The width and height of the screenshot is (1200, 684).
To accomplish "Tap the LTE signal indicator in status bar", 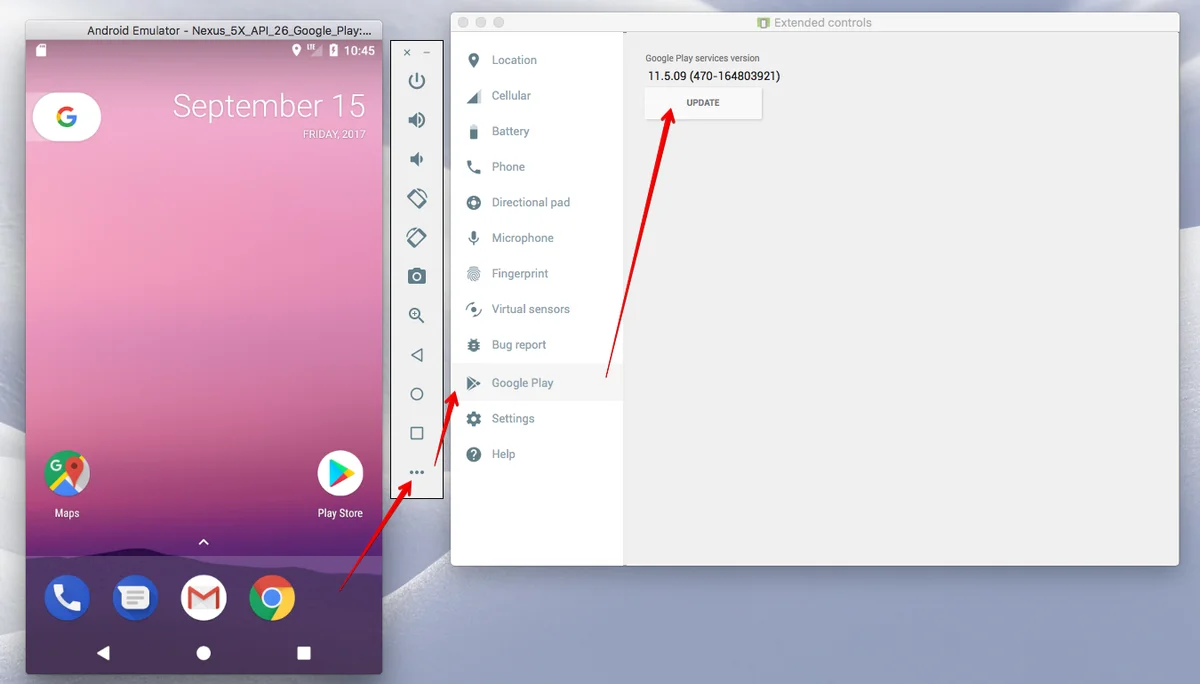I will click(x=313, y=50).
